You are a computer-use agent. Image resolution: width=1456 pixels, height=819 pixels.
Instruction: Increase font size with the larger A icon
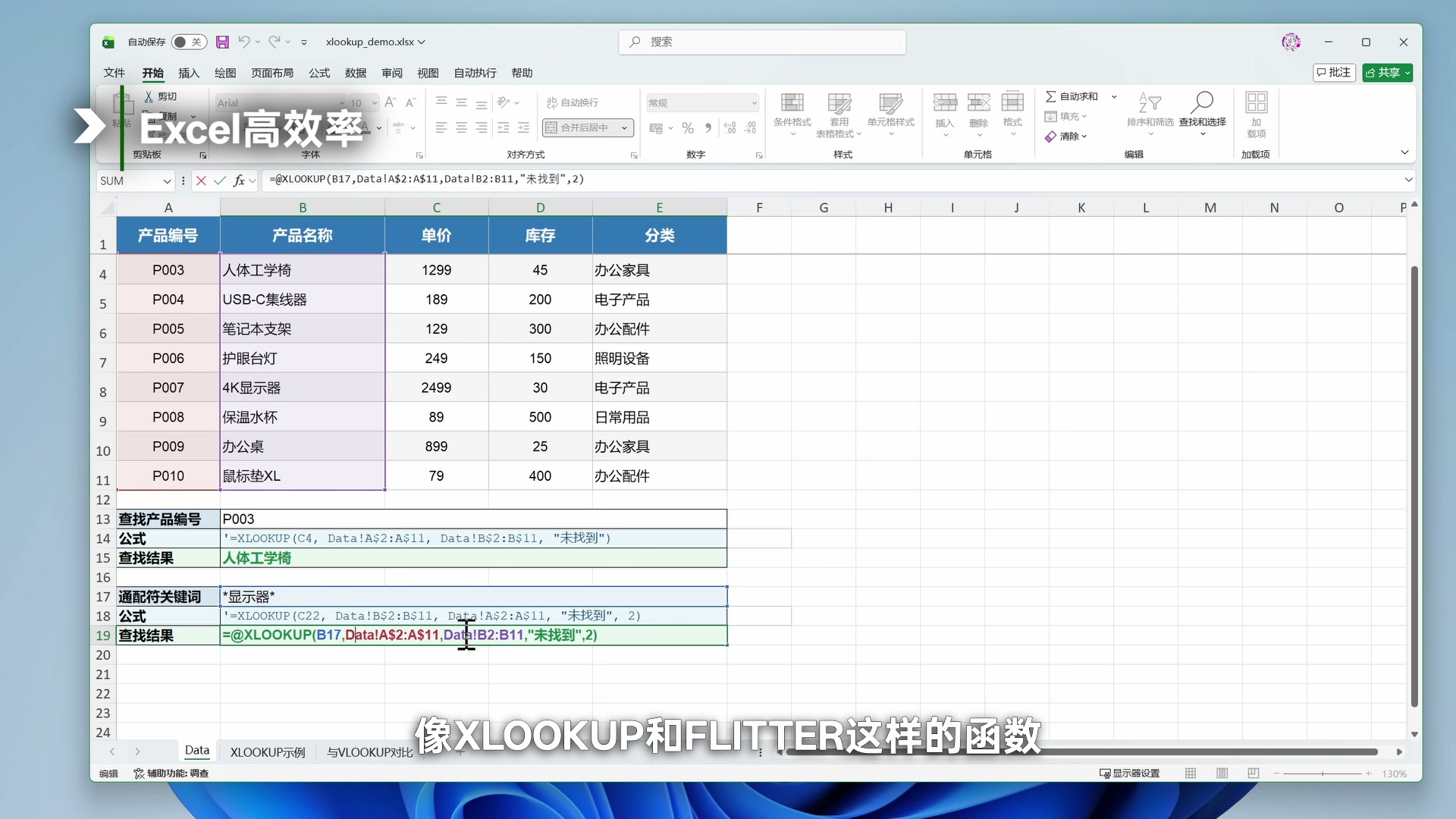(391, 102)
